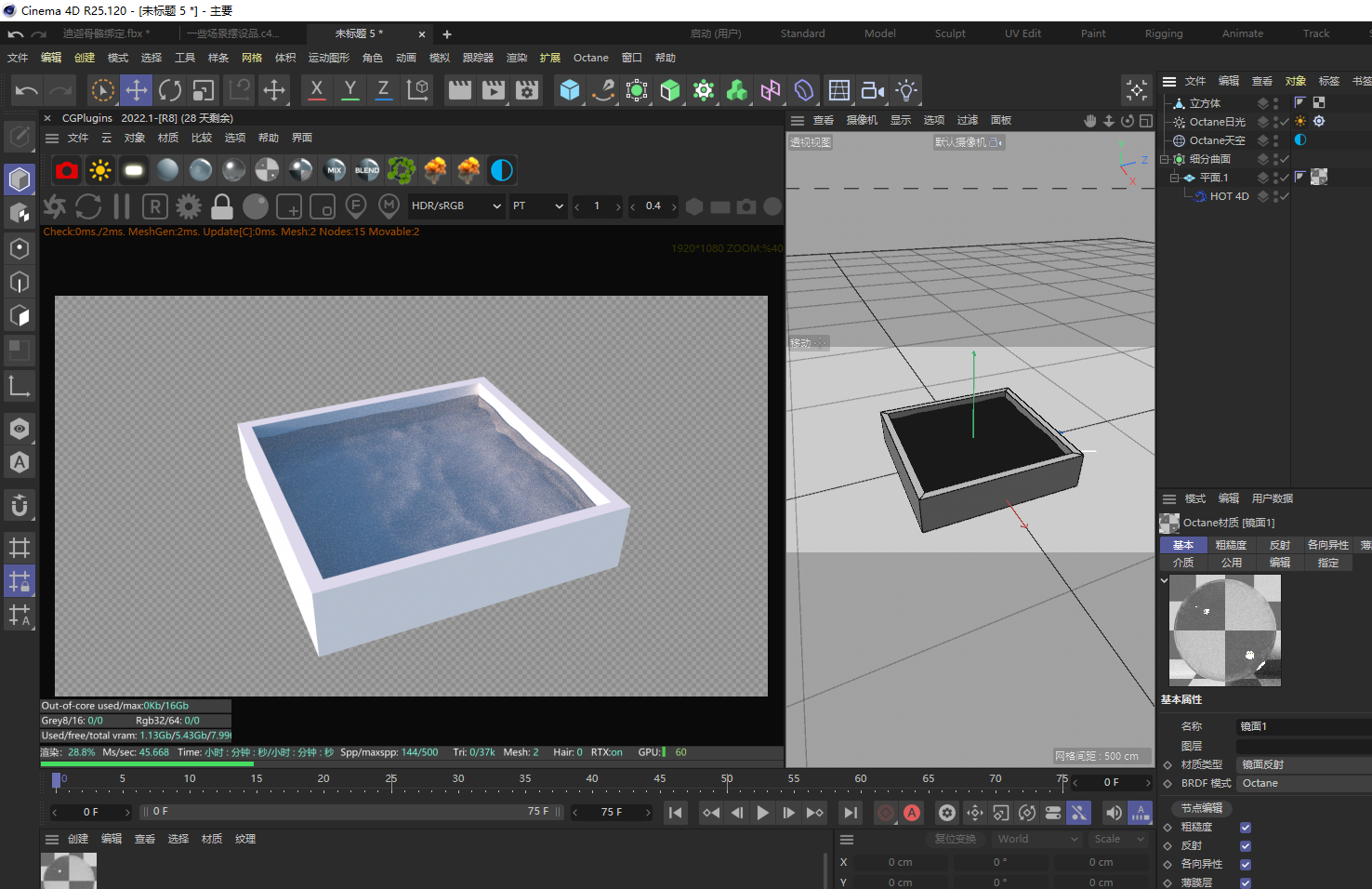Open Octane settings gear icon

189,206
